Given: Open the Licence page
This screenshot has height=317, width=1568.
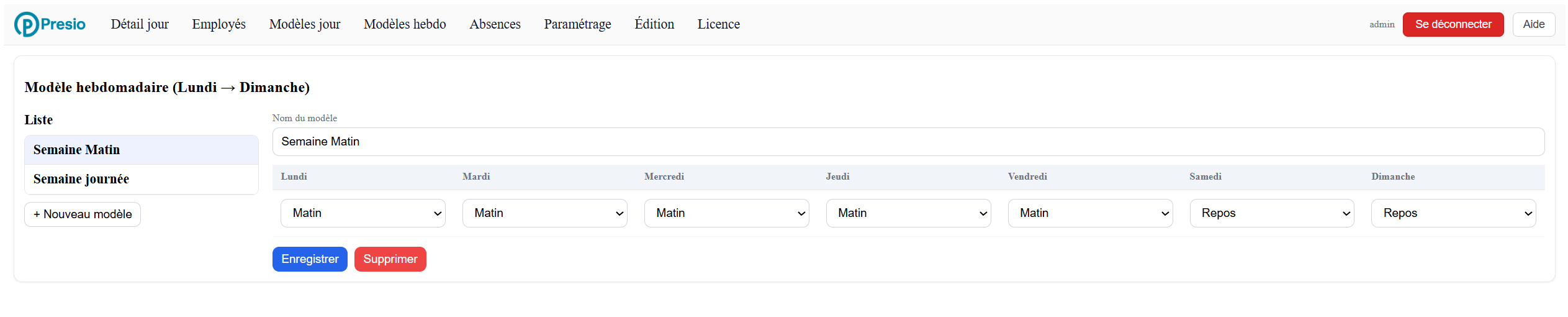Looking at the screenshot, I should point(718,24).
